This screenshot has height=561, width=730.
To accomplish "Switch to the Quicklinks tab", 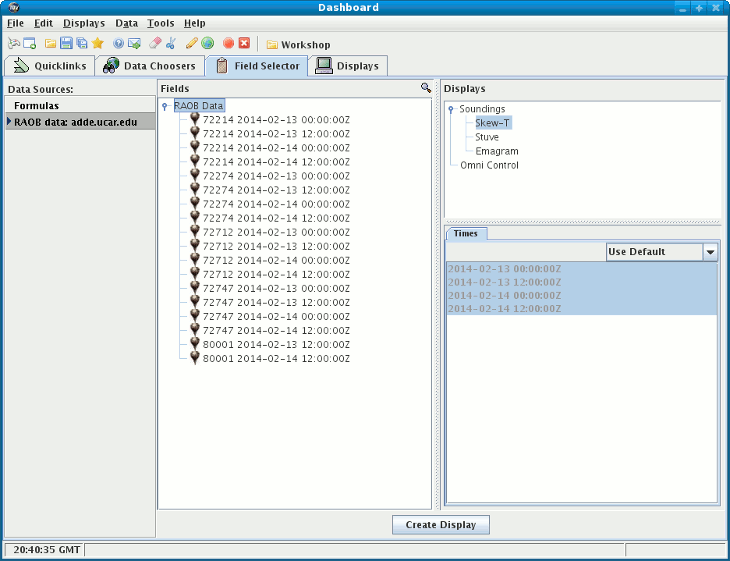I will point(52,66).
